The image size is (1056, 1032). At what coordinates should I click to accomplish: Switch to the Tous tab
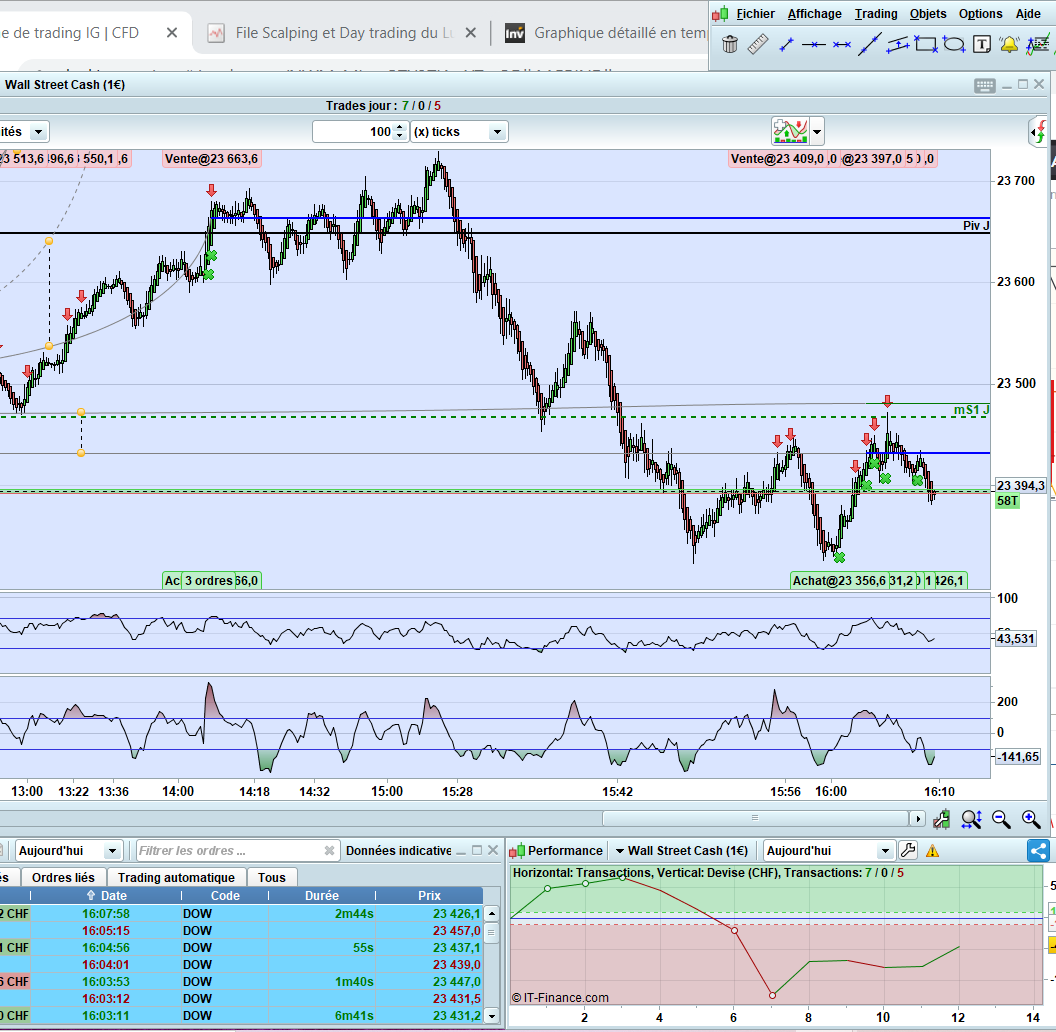(271, 877)
